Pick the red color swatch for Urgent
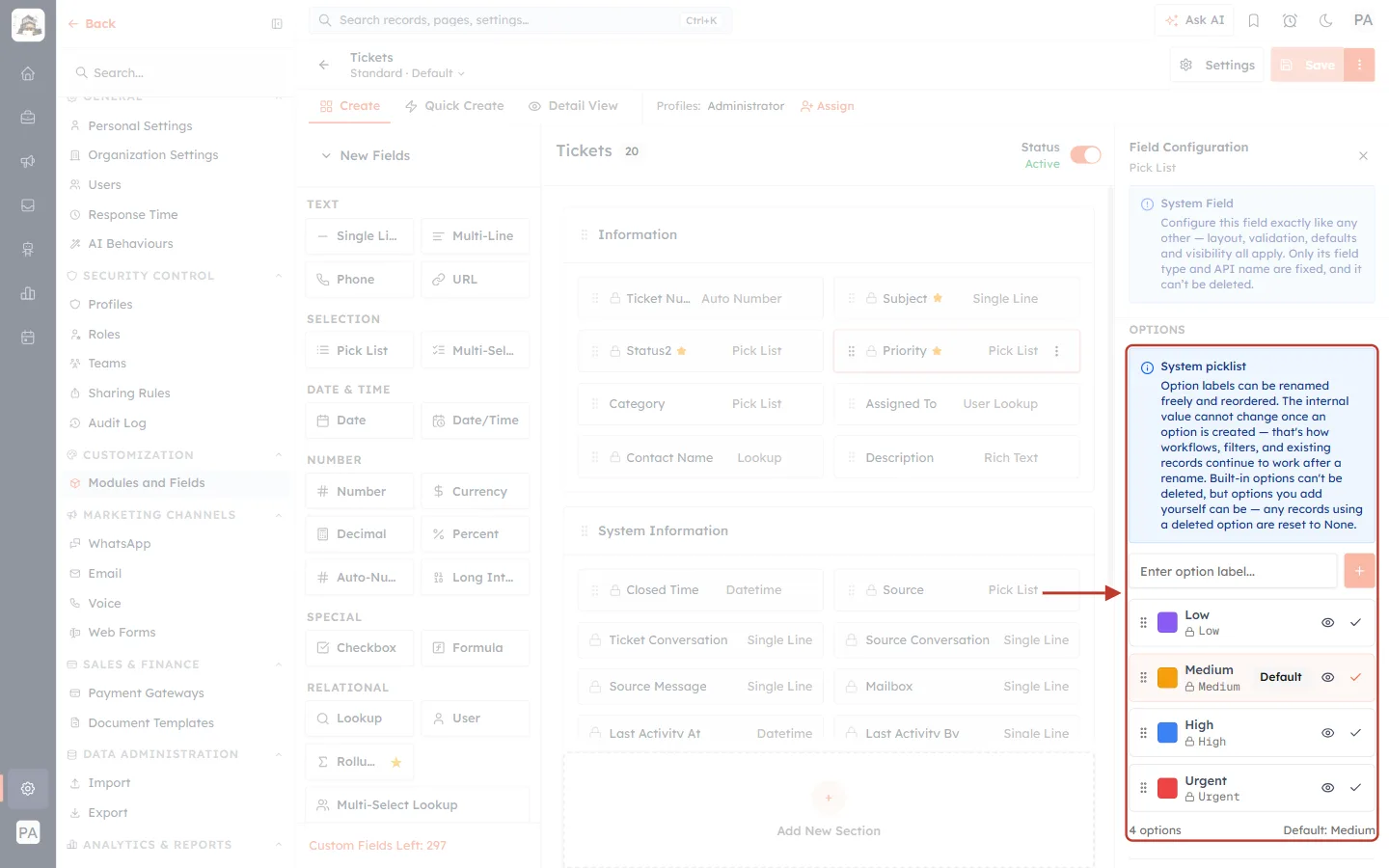Image resolution: width=1389 pixels, height=868 pixels. (1167, 788)
